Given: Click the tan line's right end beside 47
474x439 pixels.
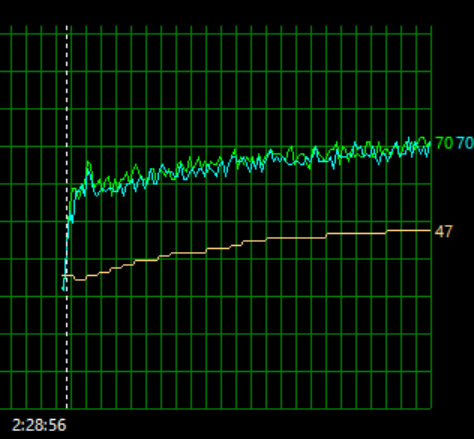Looking at the screenshot, I should (x=429, y=230).
